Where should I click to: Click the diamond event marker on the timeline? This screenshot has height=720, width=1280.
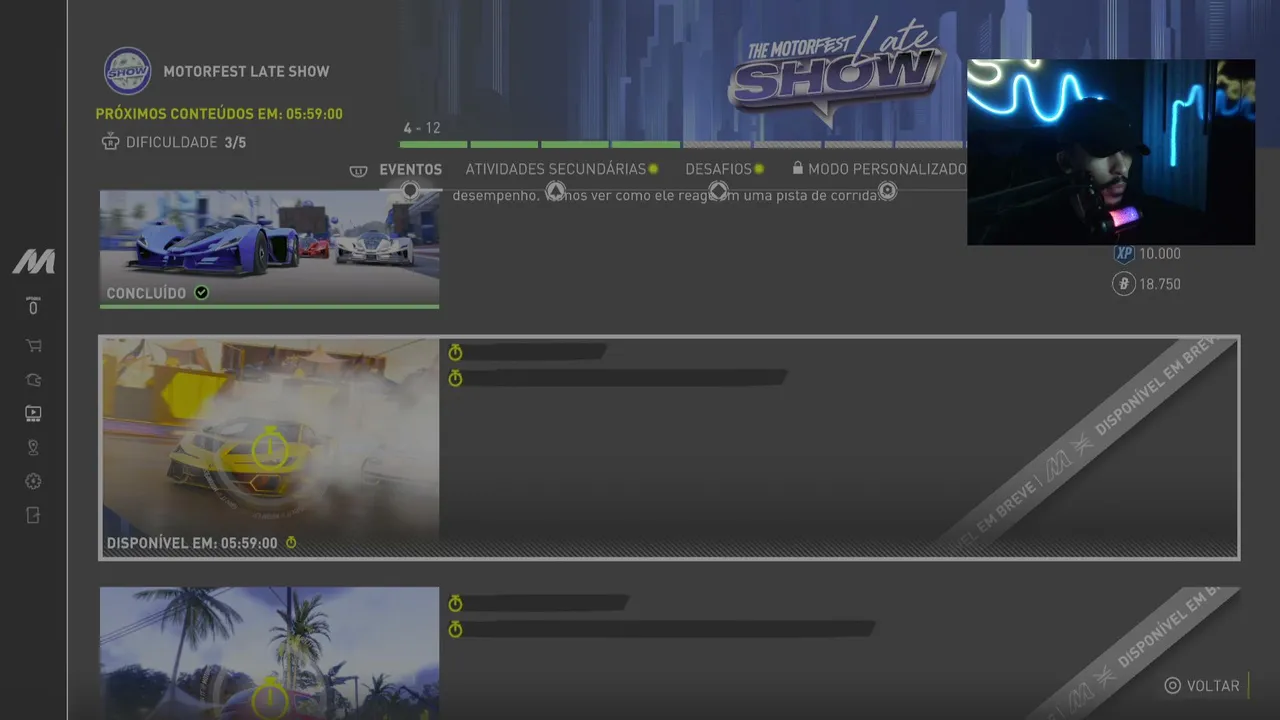coord(718,190)
